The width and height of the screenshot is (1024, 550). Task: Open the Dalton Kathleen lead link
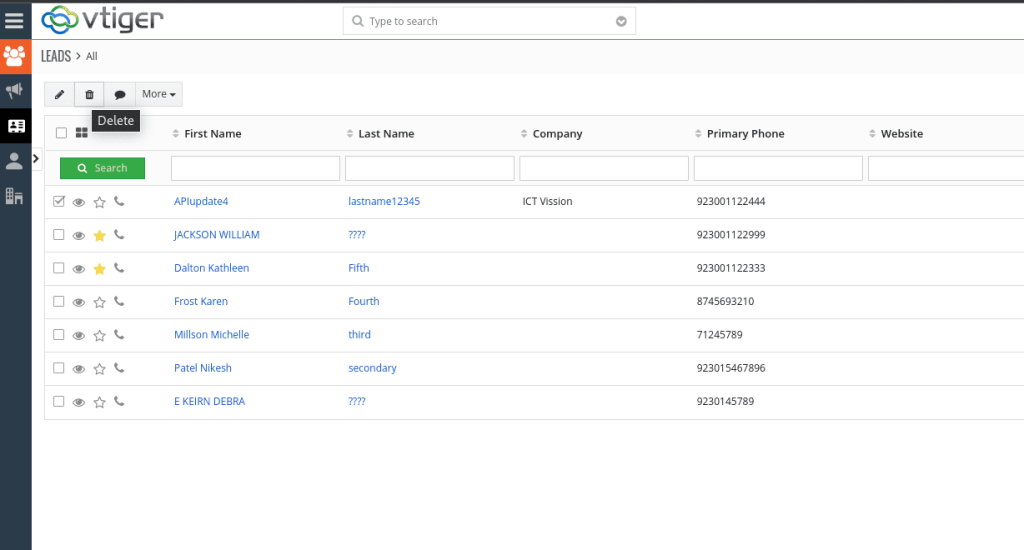pos(211,268)
